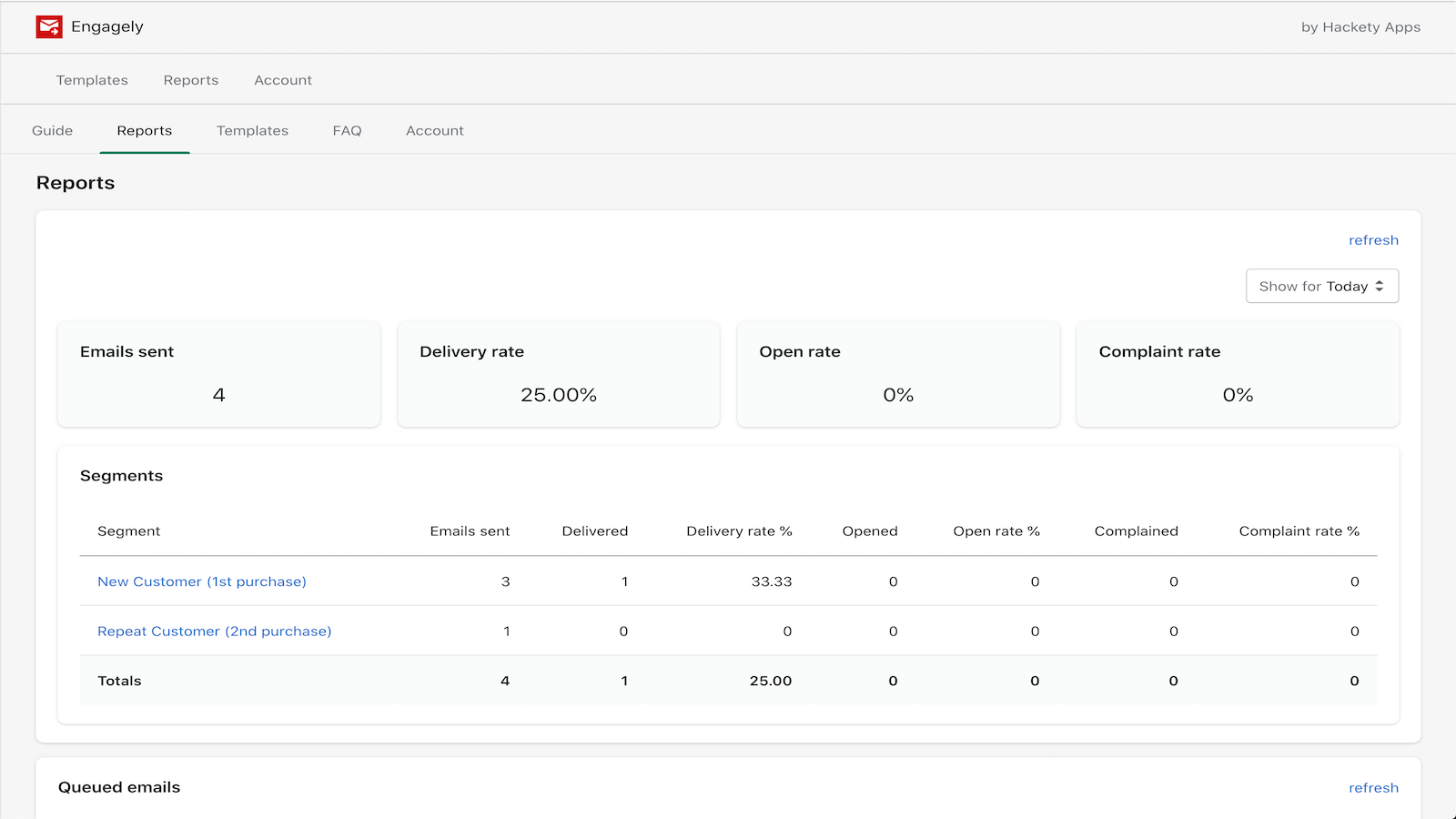Image resolution: width=1456 pixels, height=819 pixels.
Task: Click Reports in the top menu
Action: 191,80
